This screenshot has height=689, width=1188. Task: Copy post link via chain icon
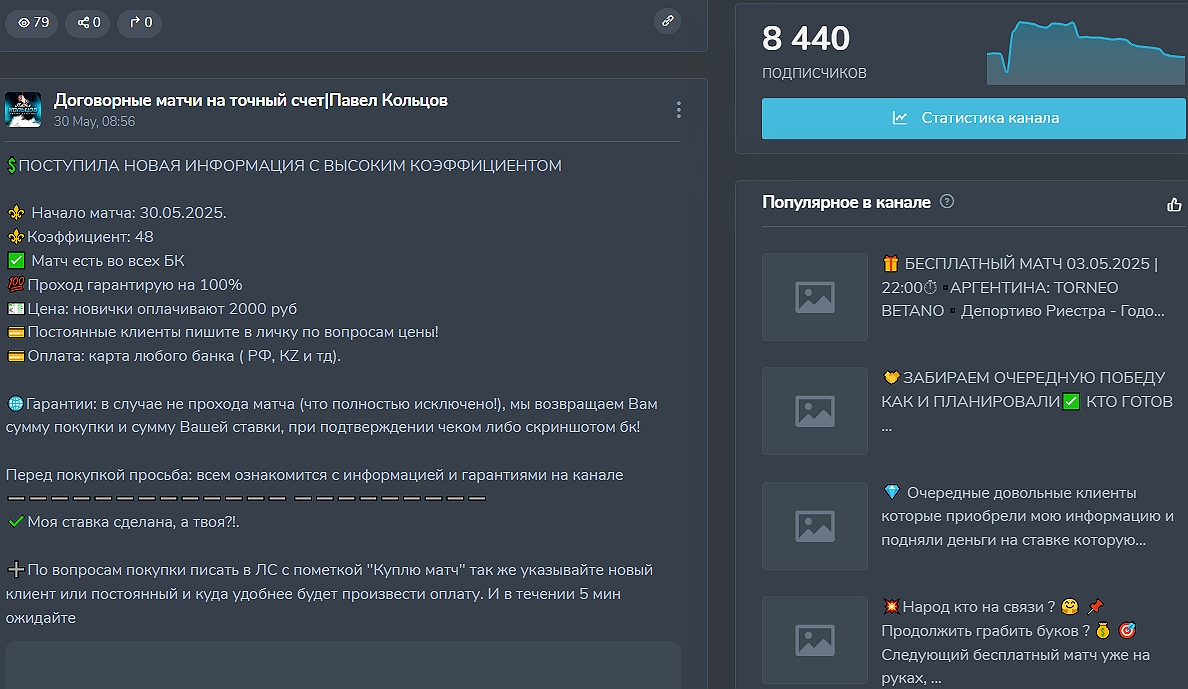pyautogui.click(x=668, y=20)
